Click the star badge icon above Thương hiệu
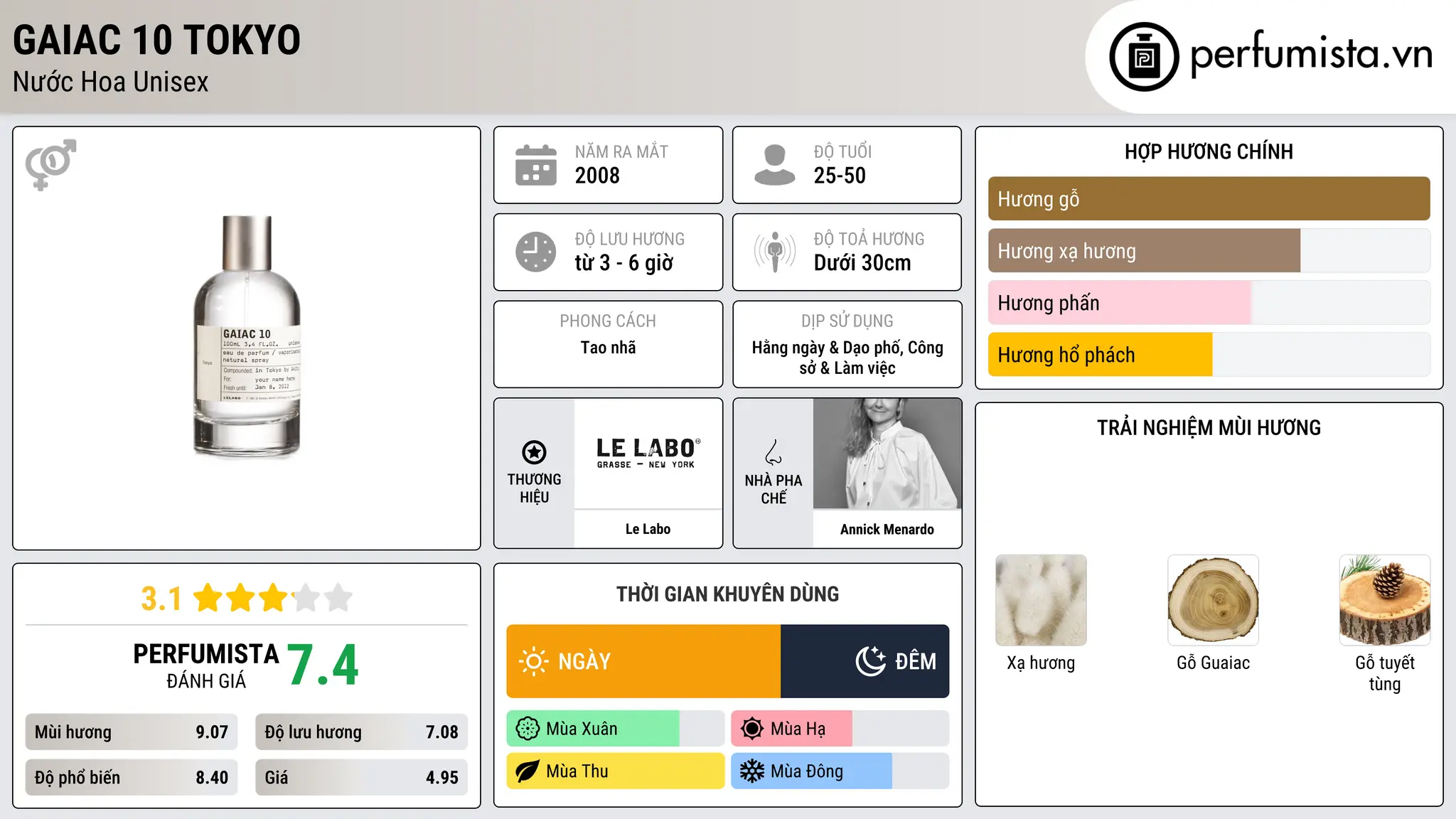 [x=534, y=452]
